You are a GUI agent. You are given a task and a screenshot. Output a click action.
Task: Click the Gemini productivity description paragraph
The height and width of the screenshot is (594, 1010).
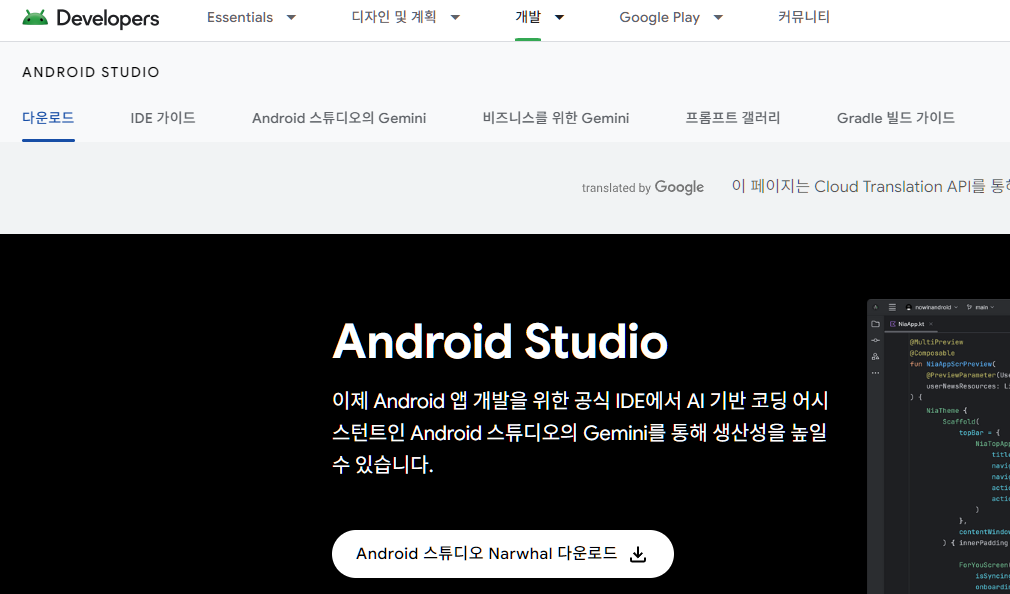click(x=580, y=432)
